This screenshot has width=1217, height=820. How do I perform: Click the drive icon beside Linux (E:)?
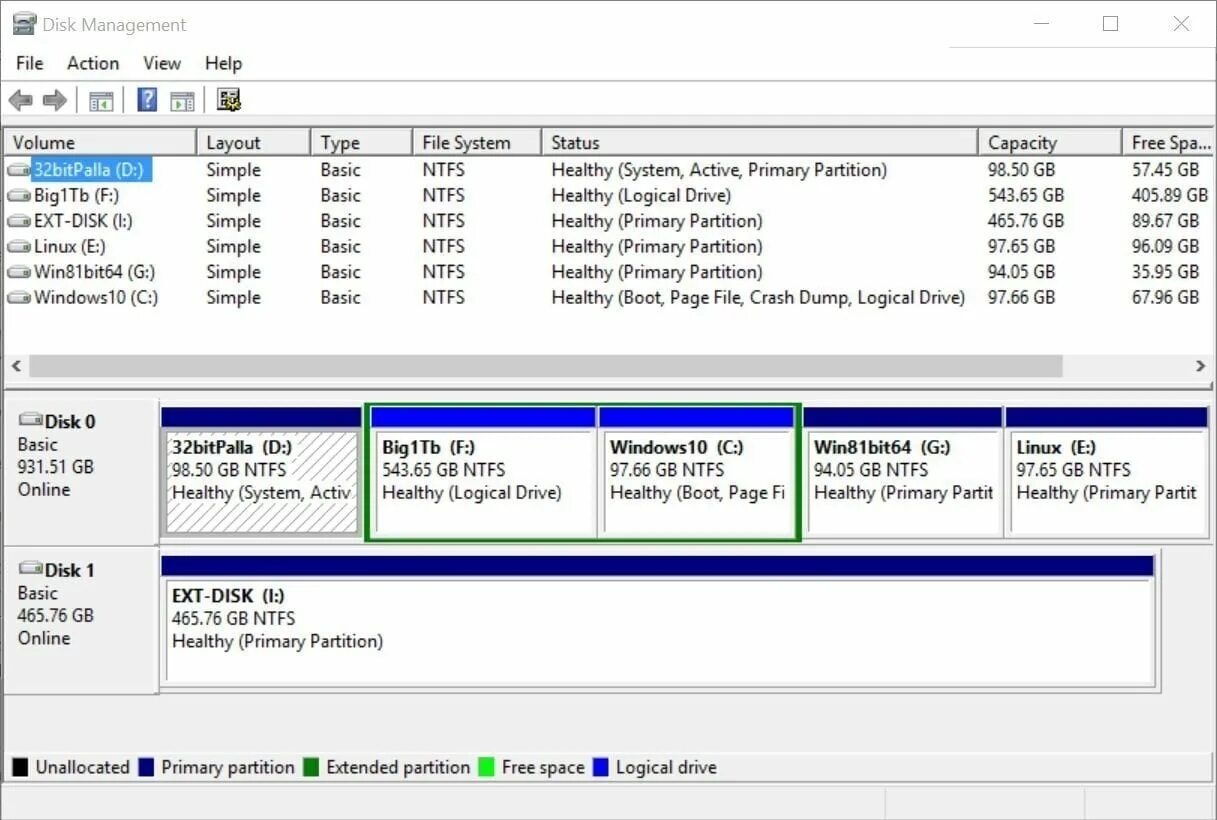19,246
